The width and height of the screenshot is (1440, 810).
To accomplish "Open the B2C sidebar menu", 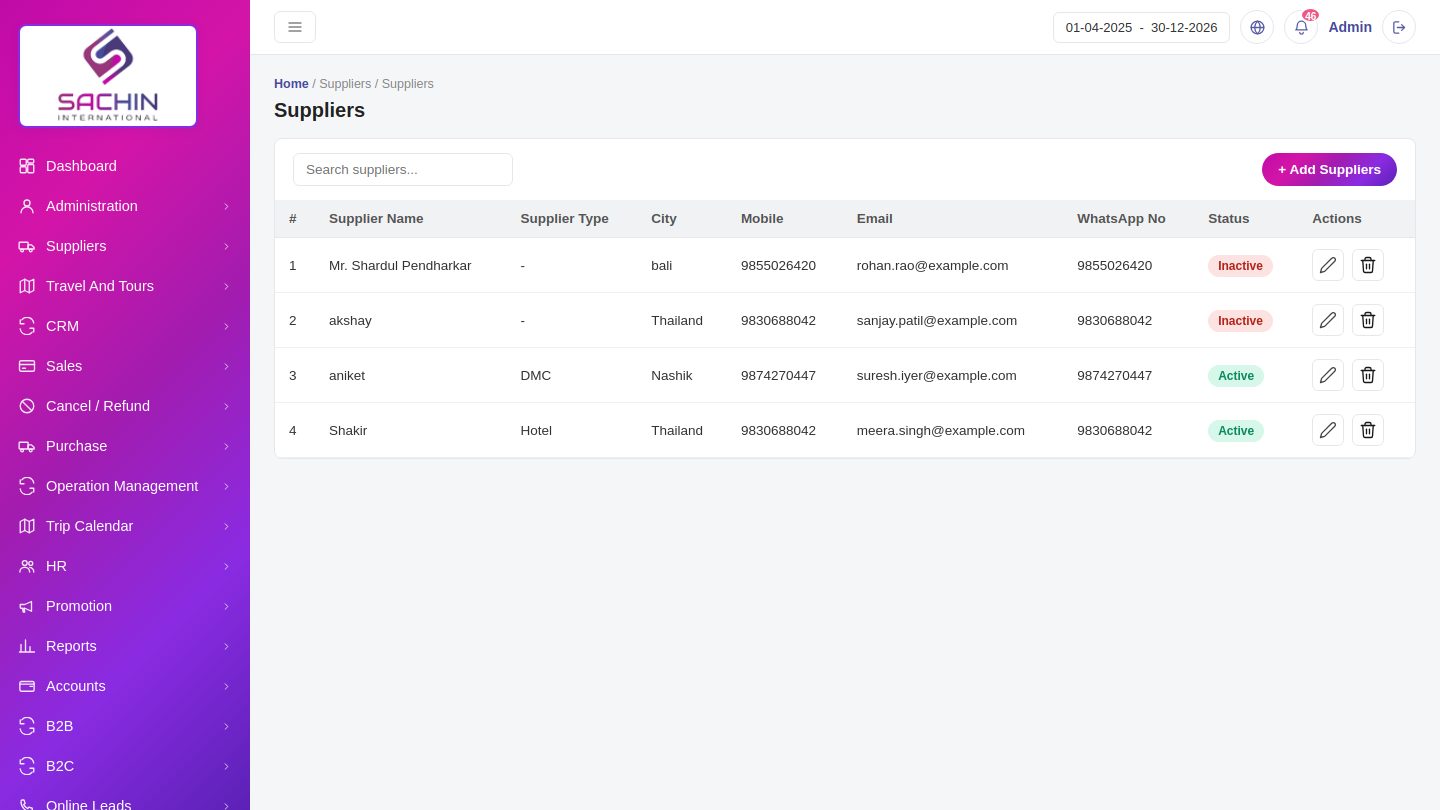I will click(x=125, y=766).
